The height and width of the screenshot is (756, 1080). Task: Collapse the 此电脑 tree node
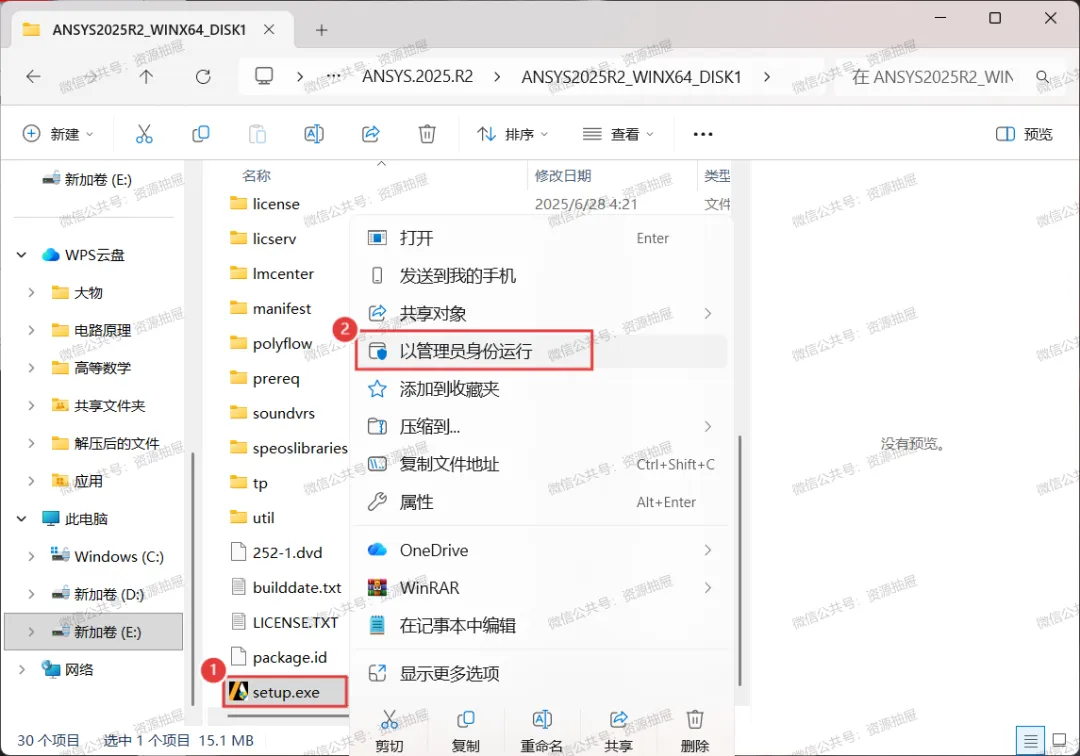point(21,518)
